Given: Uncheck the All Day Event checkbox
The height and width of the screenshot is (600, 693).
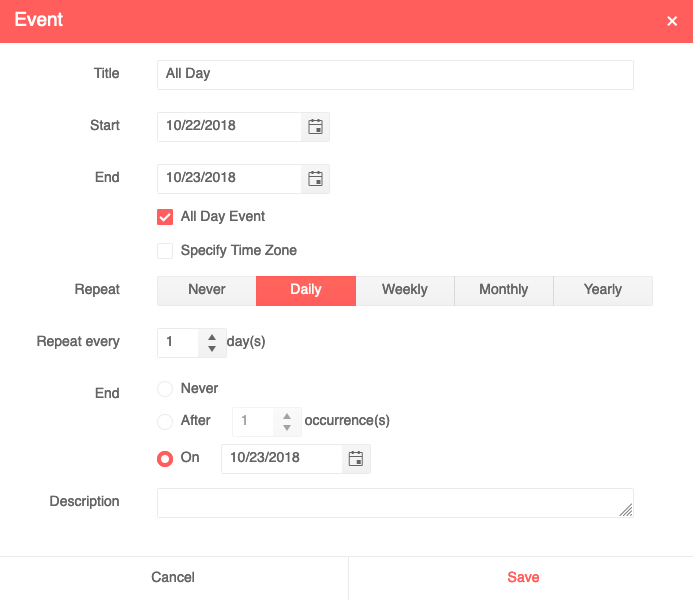Looking at the screenshot, I should [x=165, y=217].
